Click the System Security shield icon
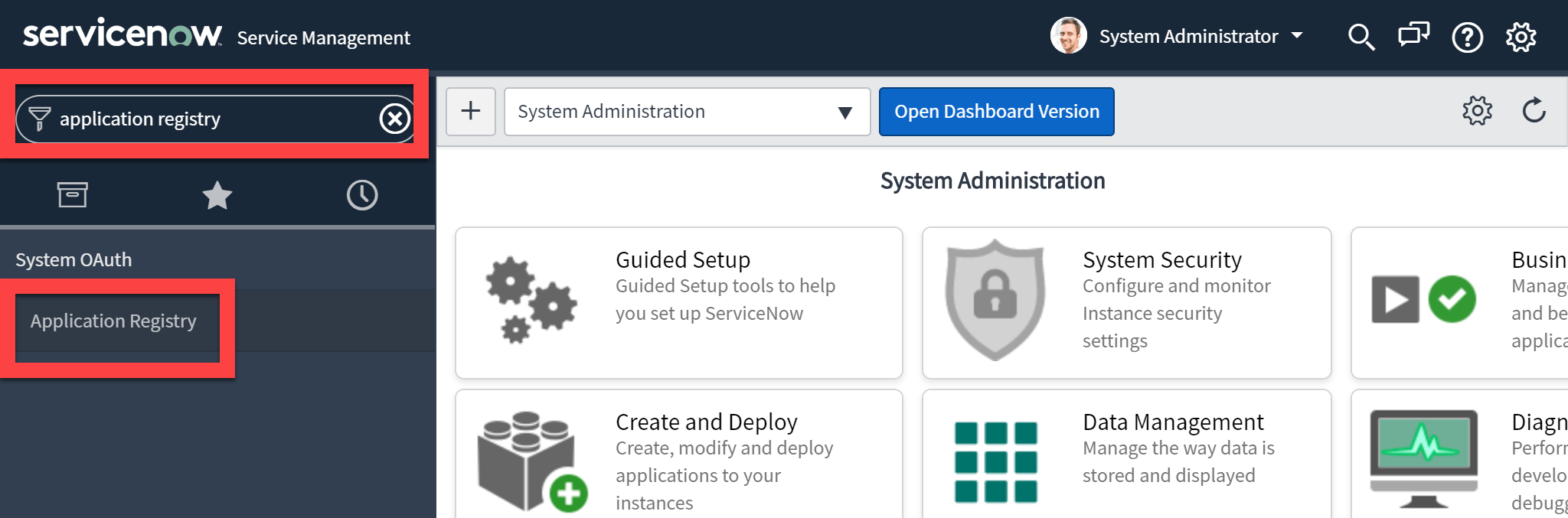 point(995,299)
